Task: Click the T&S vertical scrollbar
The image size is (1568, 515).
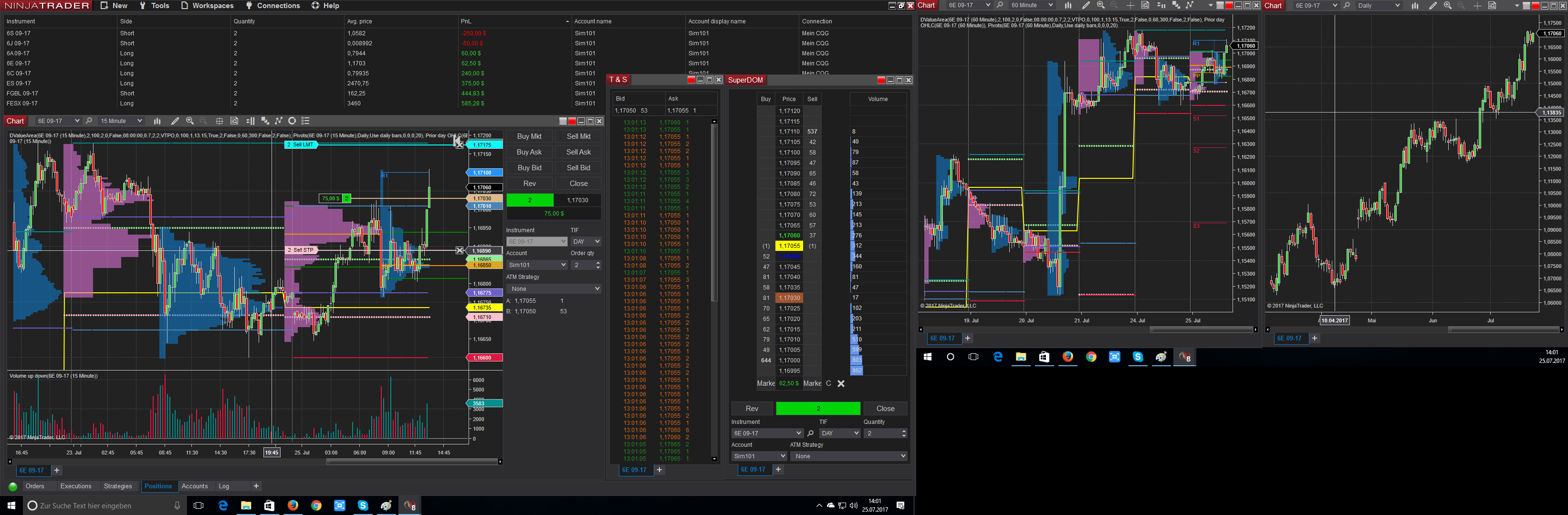Action: 714,213
